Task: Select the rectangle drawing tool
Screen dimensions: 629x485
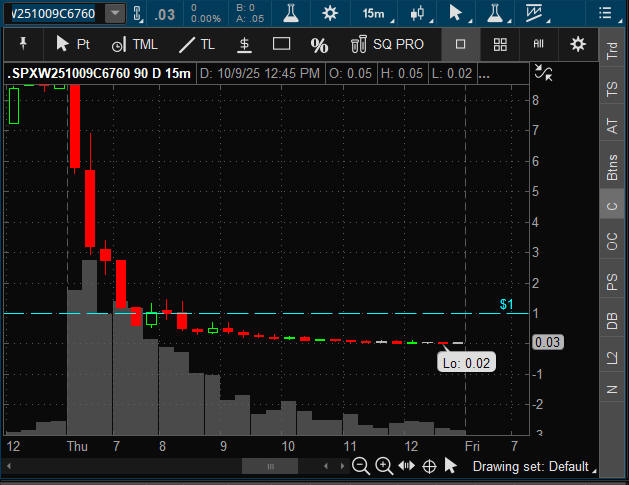Action: point(282,44)
